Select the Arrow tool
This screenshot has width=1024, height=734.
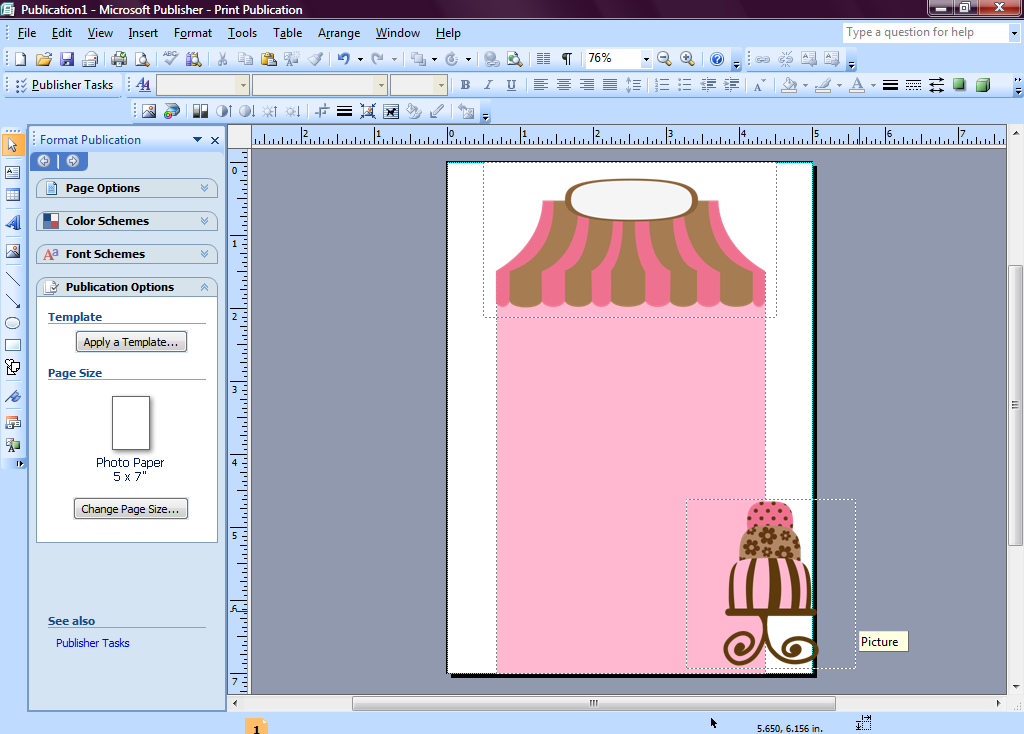[13, 300]
